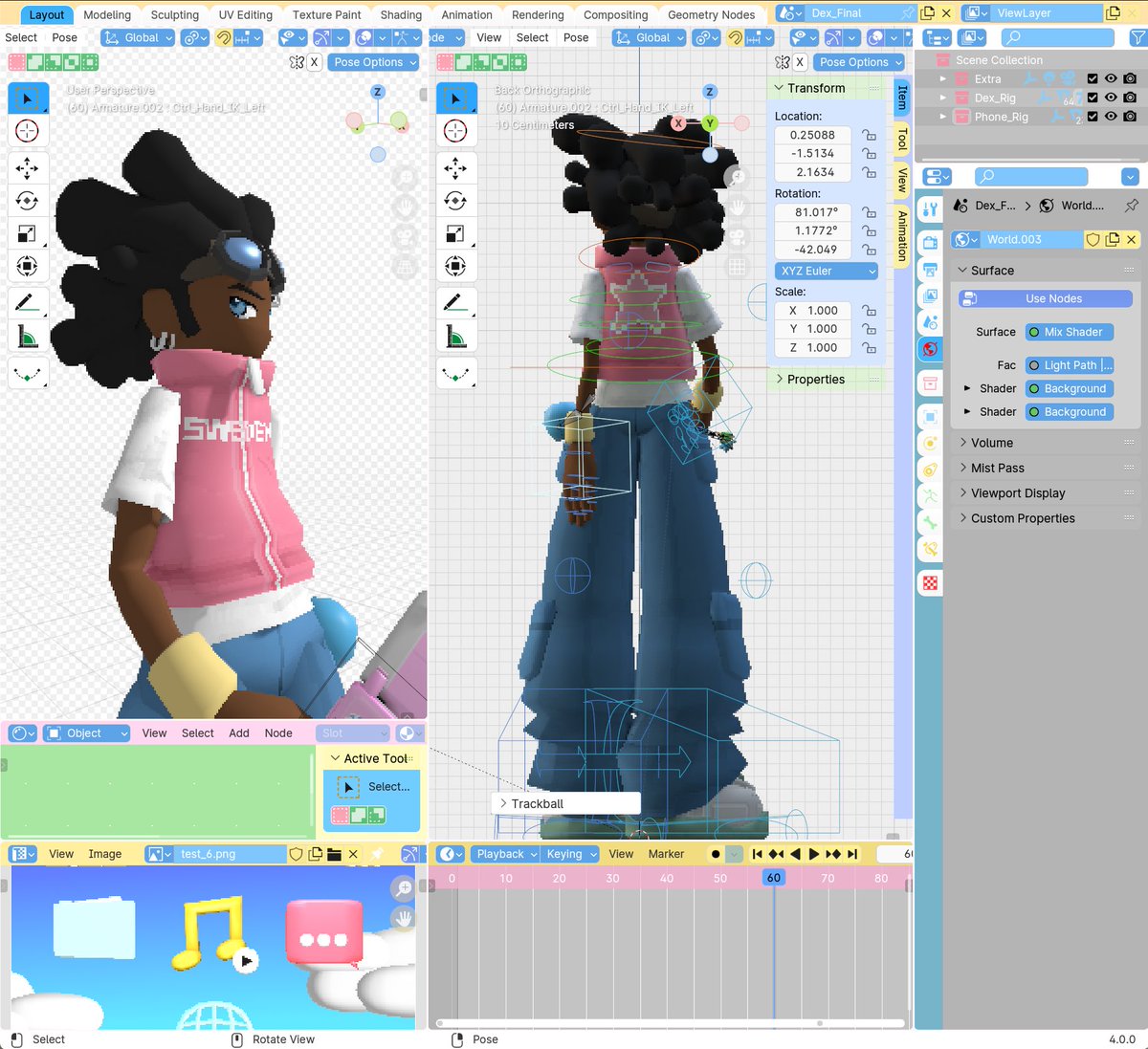Open the World properties tab
Screen dimensions: 1148x1049
tap(930, 349)
